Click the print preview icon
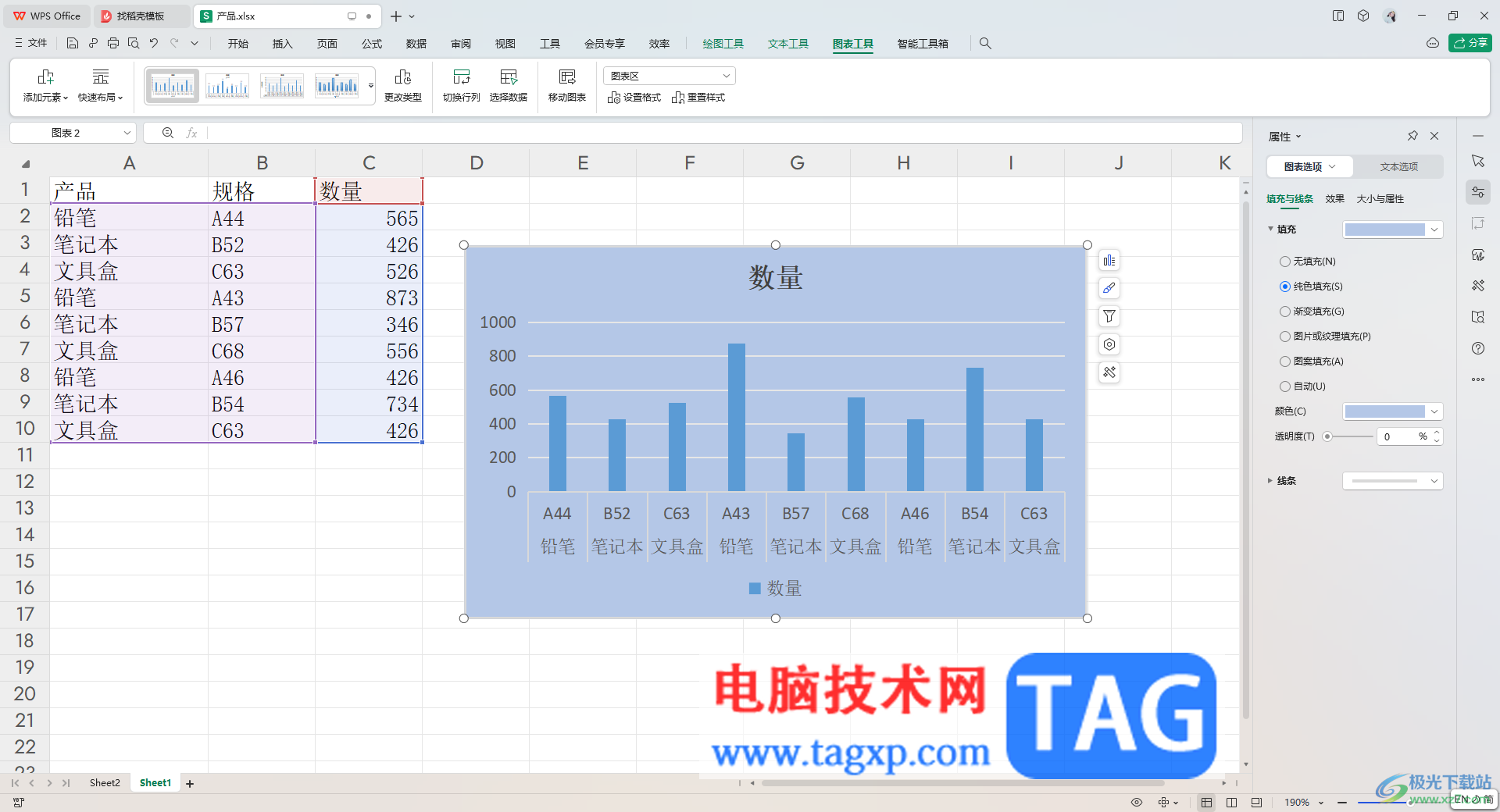 [134, 44]
